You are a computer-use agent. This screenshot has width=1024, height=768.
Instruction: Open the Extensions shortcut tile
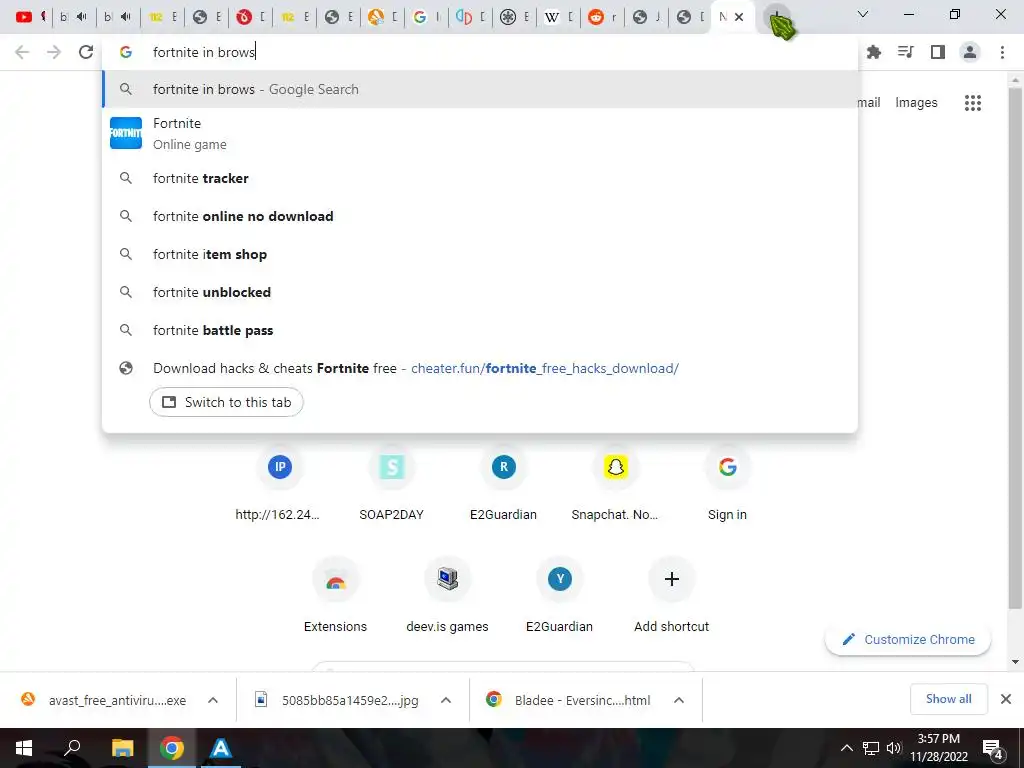336,596
